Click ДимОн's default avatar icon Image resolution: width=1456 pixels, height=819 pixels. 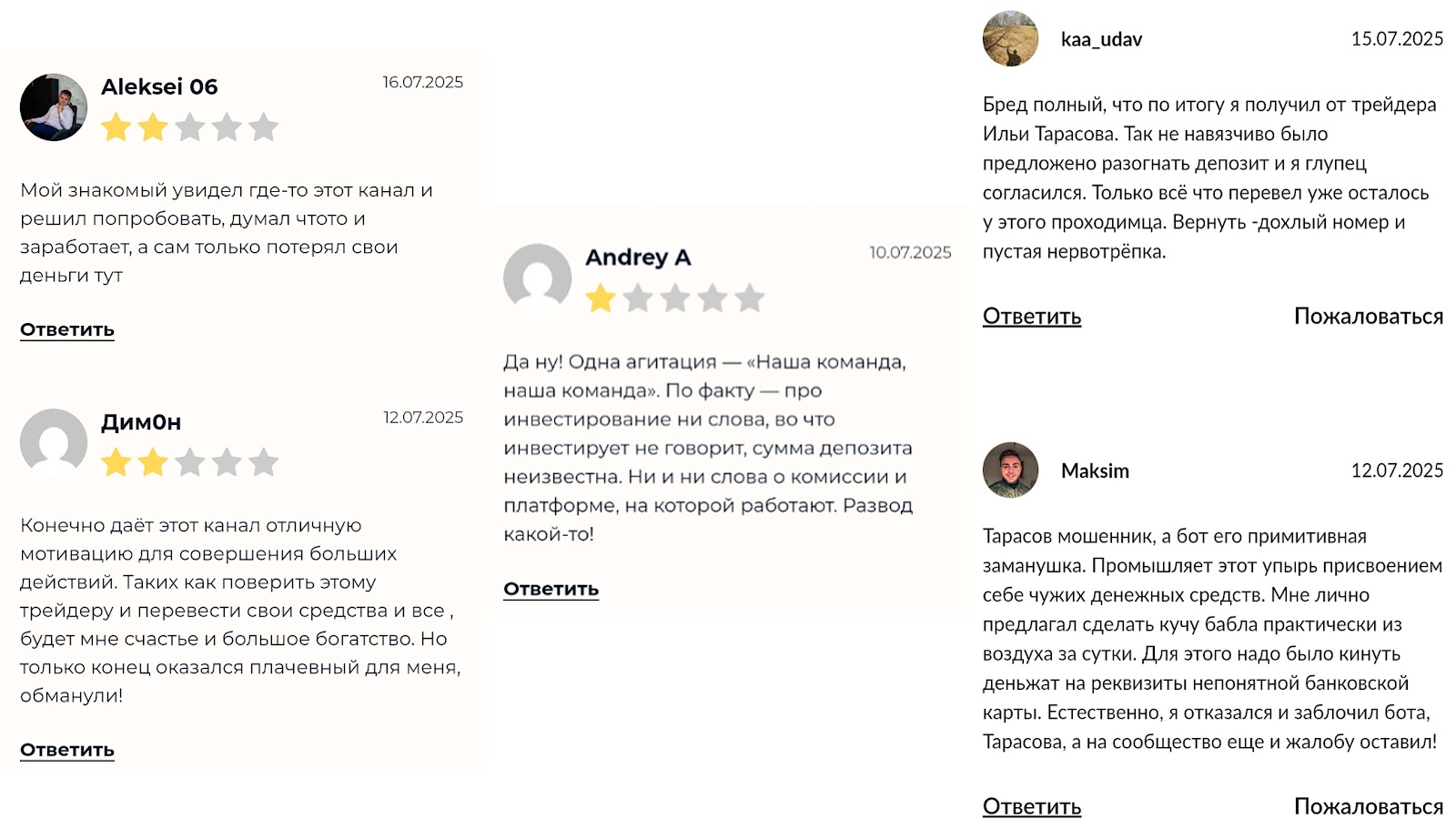click(54, 442)
